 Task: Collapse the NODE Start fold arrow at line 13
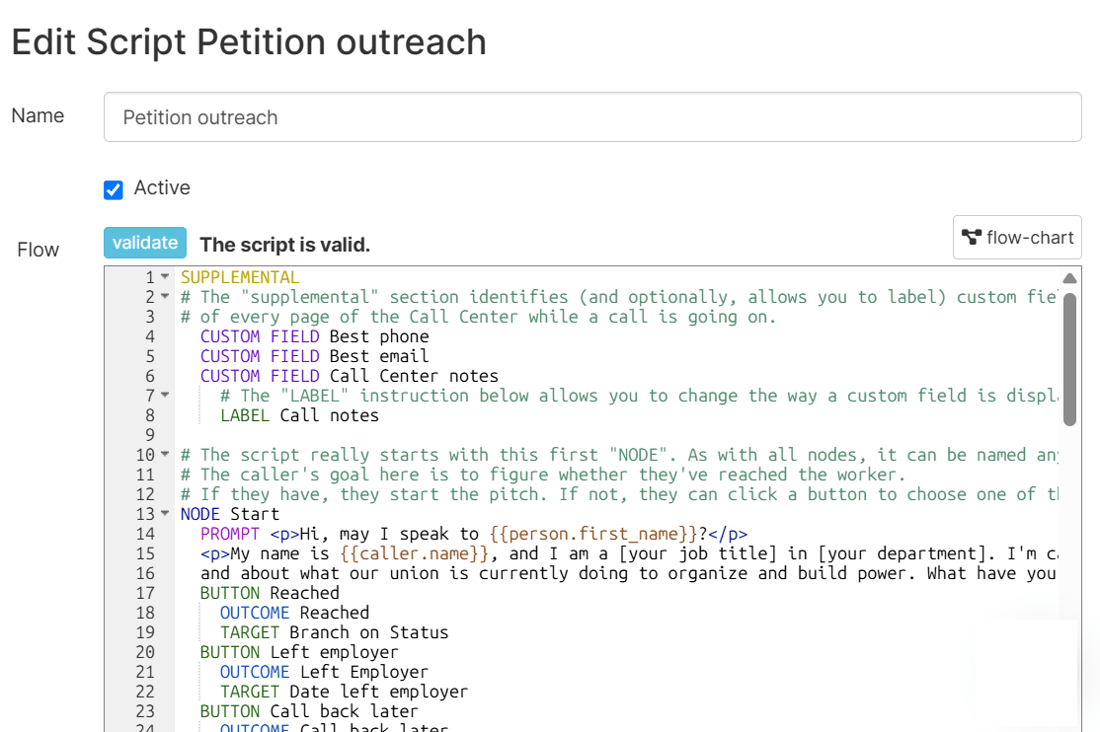[x=165, y=513]
